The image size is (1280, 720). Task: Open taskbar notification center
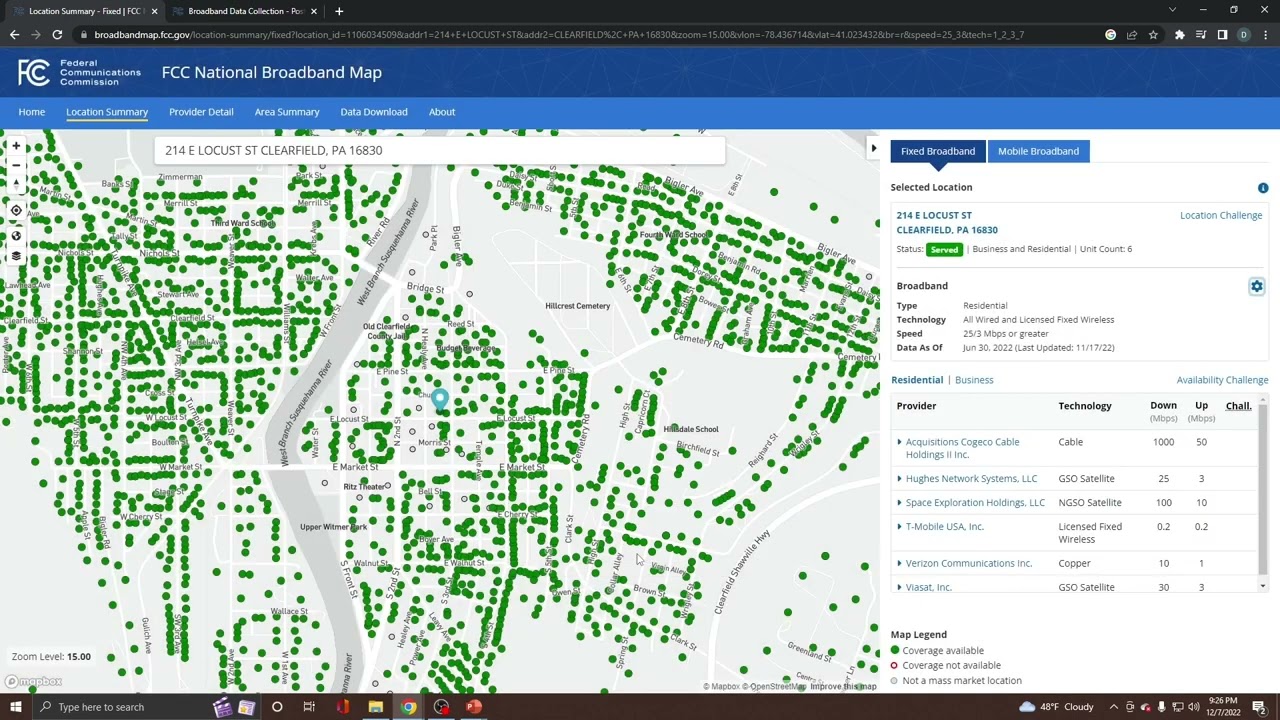1259,707
